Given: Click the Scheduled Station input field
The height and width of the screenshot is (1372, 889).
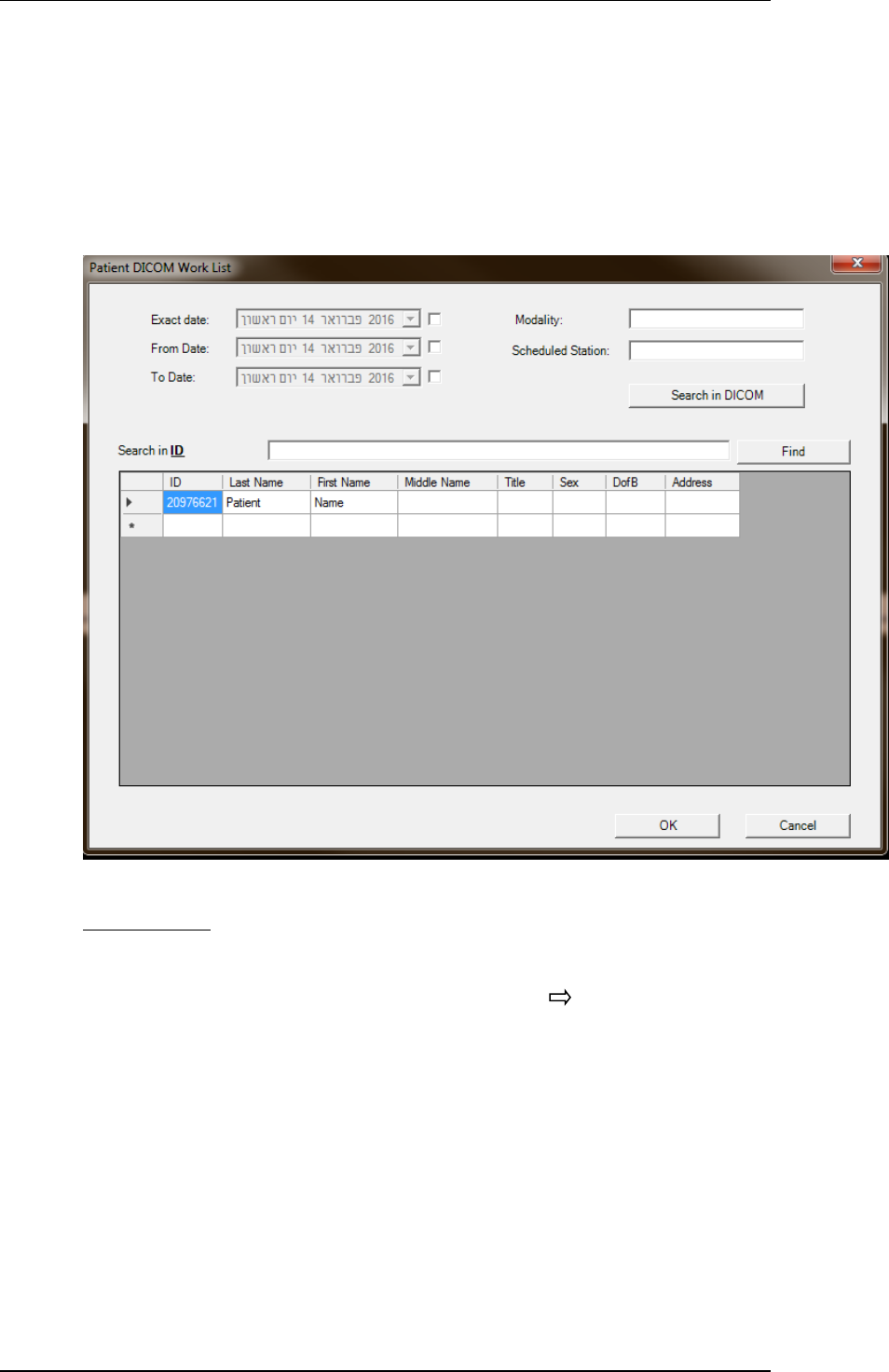Looking at the screenshot, I should pyautogui.click(x=716, y=350).
